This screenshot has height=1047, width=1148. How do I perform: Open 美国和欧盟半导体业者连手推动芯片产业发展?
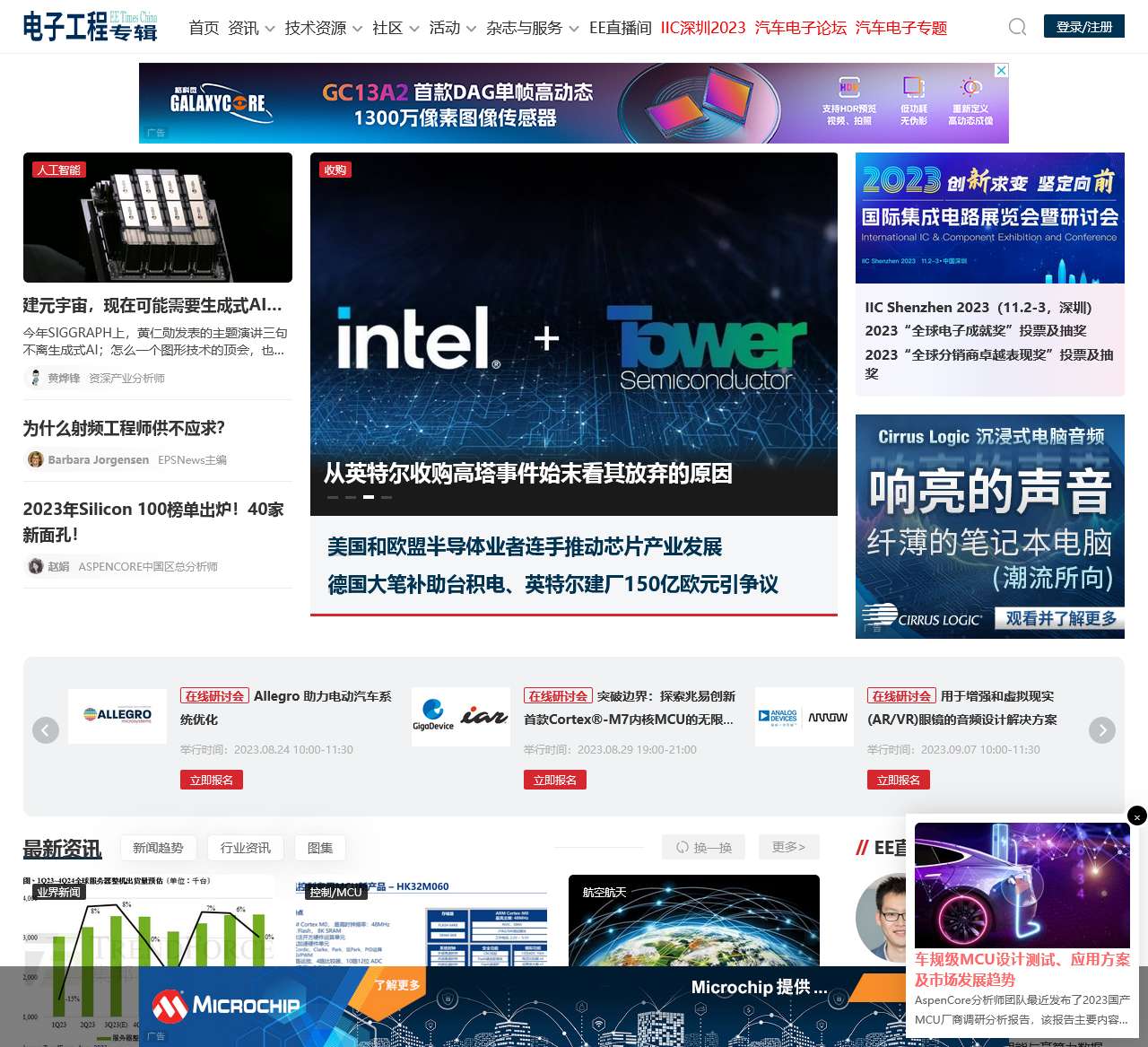(525, 546)
